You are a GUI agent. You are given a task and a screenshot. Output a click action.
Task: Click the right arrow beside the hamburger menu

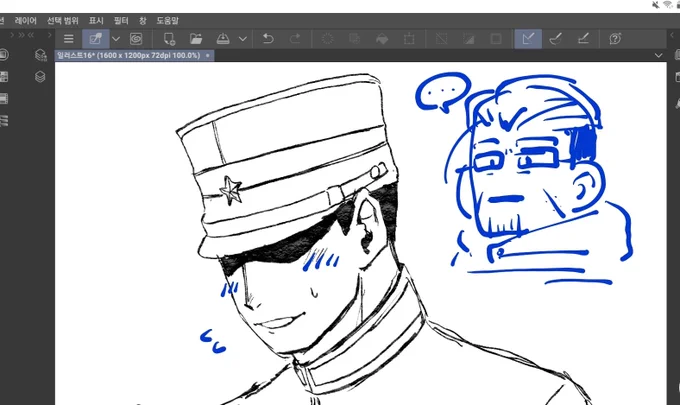tap(50, 35)
